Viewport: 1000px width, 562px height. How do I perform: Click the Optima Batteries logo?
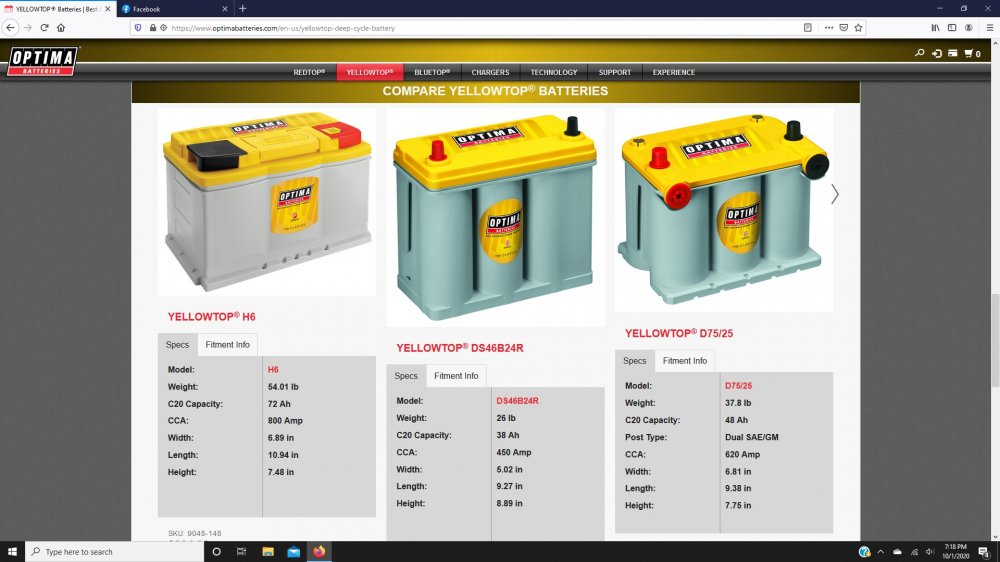(41, 61)
